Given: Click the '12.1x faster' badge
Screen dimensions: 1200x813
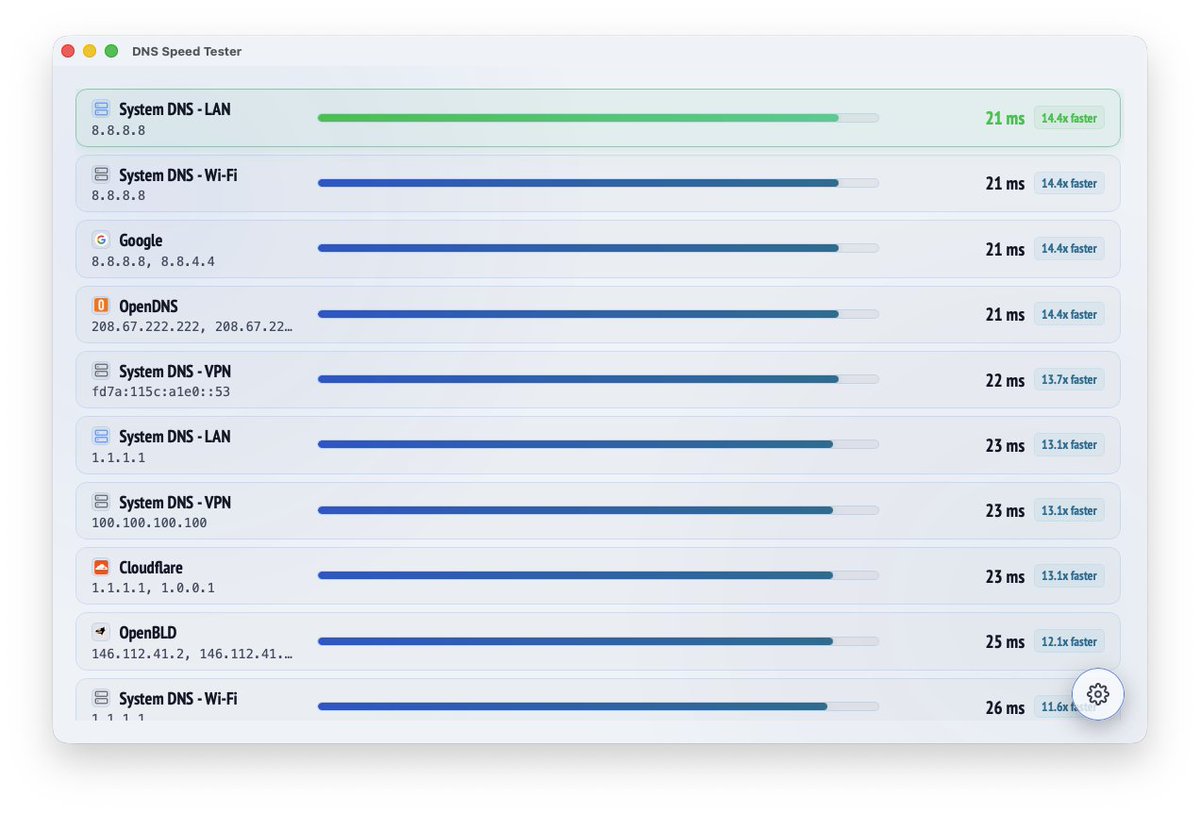Looking at the screenshot, I should (1069, 641).
